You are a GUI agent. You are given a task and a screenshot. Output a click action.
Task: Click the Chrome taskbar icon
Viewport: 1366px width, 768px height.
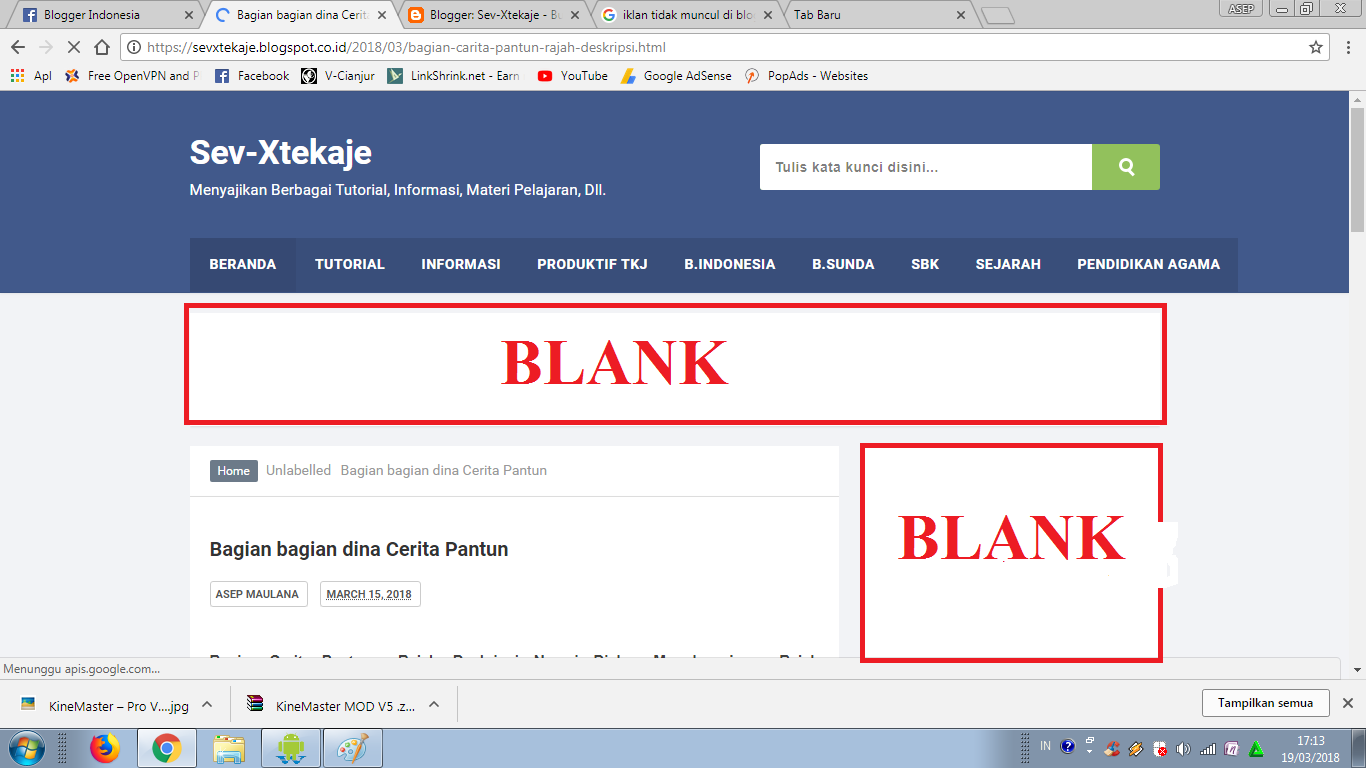[166, 748]
